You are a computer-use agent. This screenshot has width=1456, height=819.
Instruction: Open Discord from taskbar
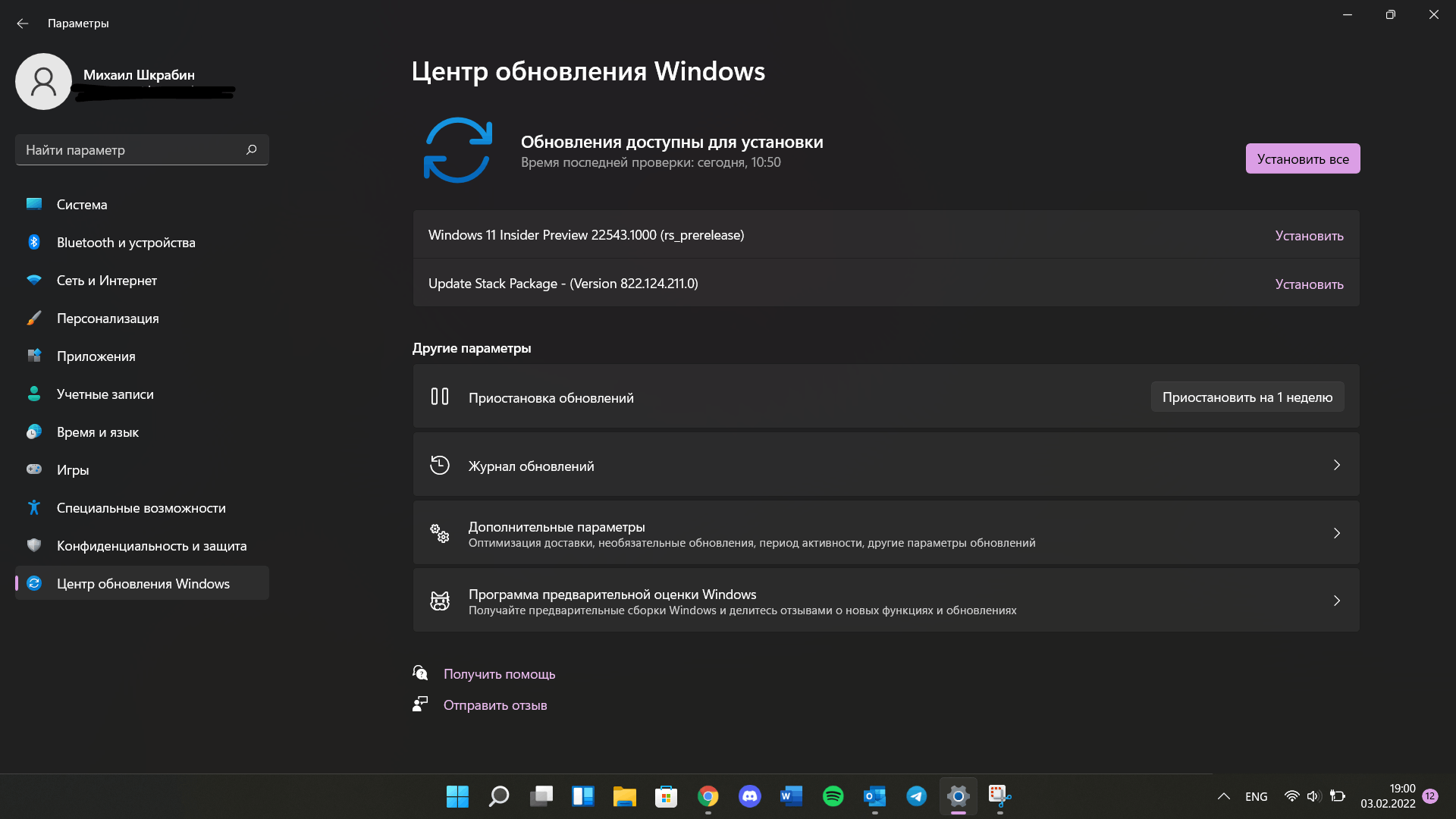tap(750, 796)
